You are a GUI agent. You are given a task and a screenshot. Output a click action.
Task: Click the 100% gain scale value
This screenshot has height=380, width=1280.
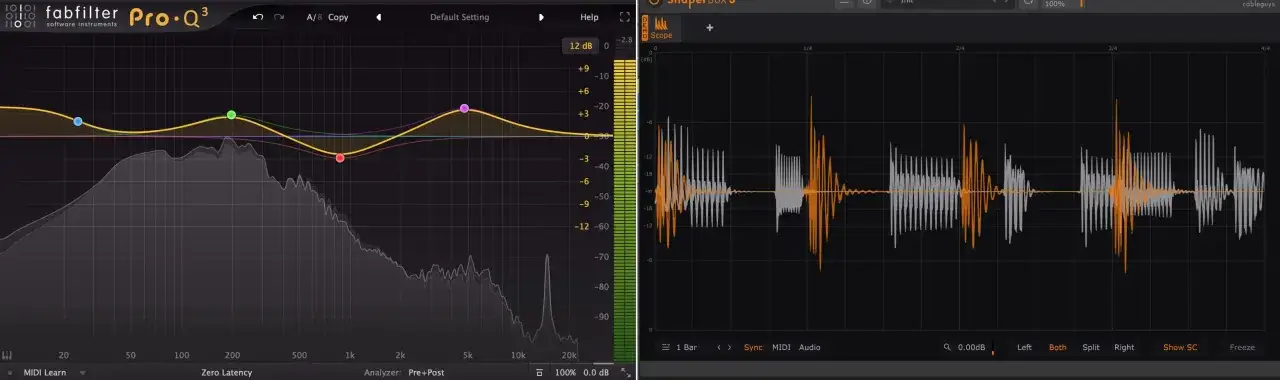pos(565,373)
